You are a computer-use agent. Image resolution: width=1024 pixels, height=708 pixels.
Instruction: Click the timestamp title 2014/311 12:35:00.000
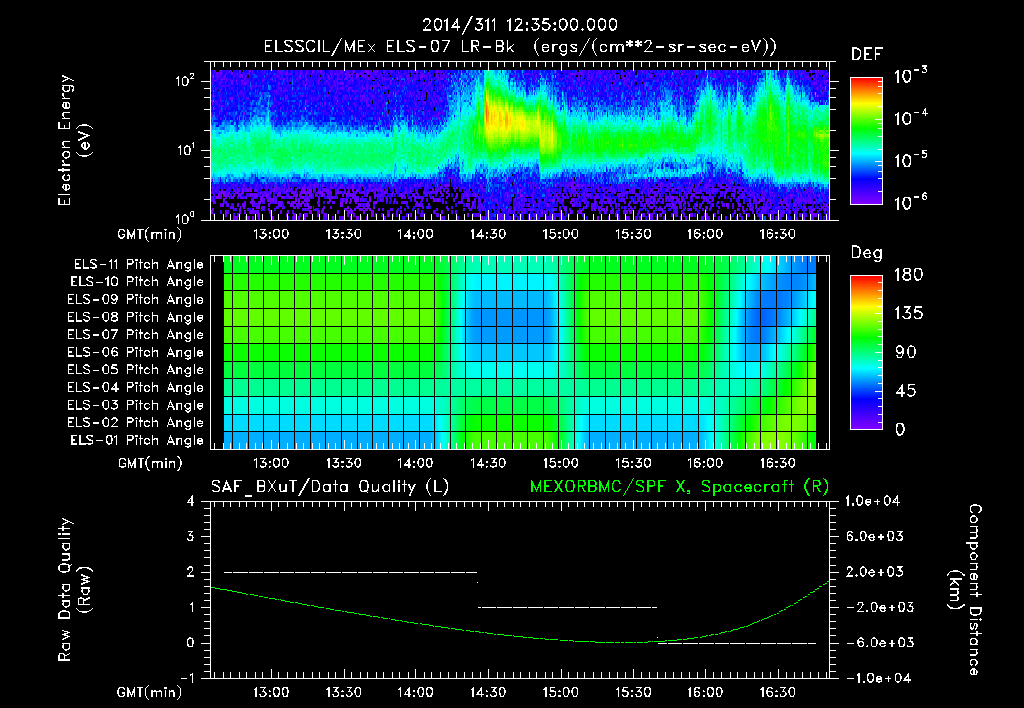click(520, 25)
